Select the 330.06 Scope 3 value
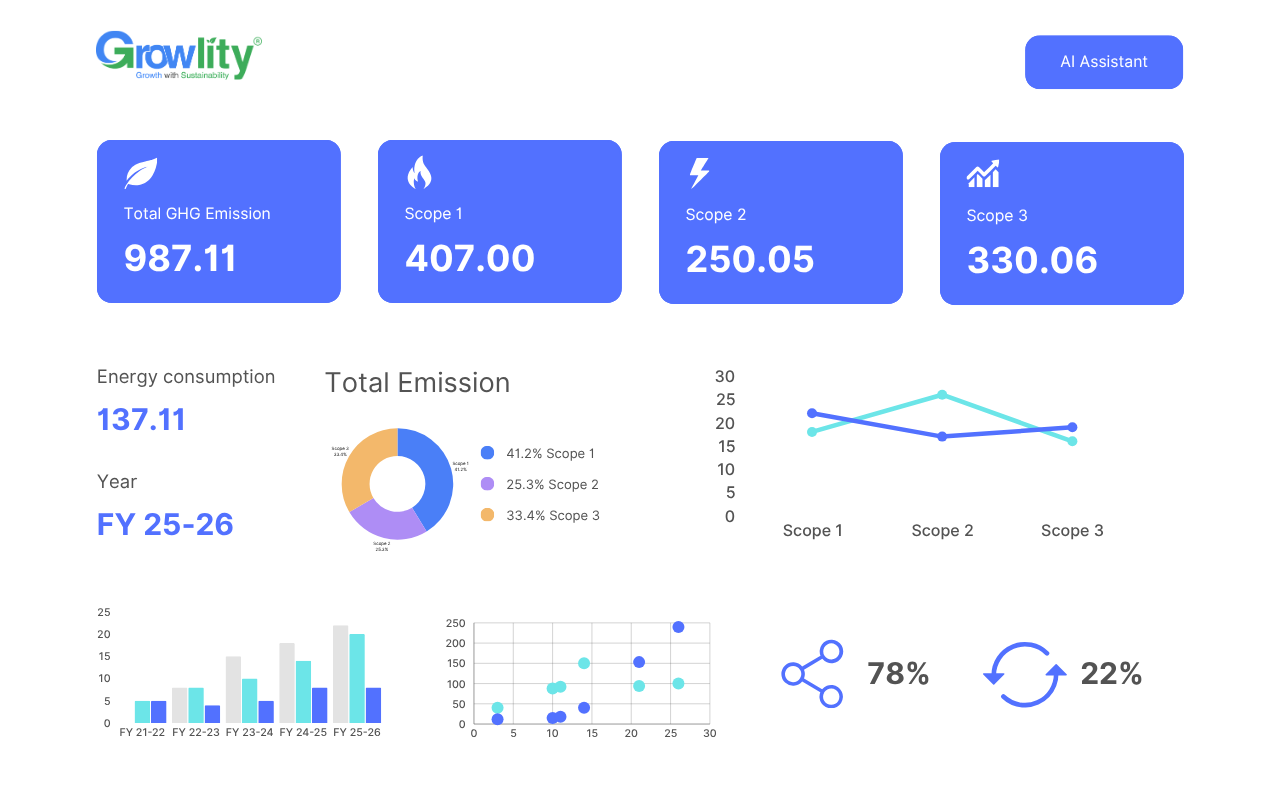1280x800 pixels. 1032,260
